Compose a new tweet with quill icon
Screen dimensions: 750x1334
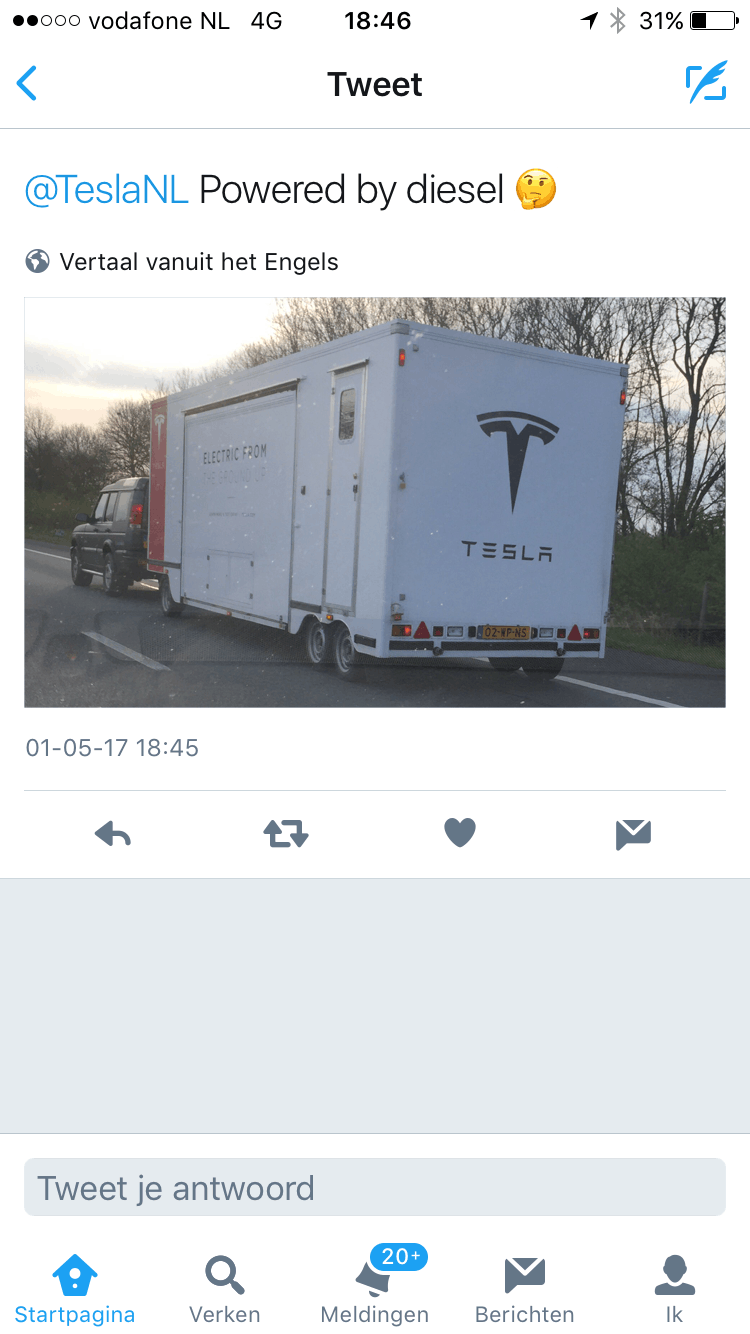(706, 84)
